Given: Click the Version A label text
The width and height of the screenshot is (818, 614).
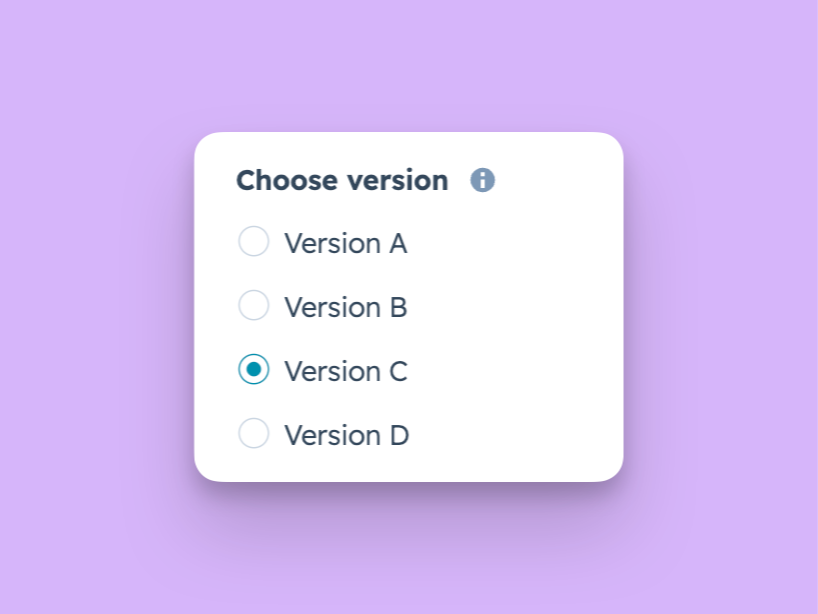Looking at the screenshot, I should (x=346, y=242).
